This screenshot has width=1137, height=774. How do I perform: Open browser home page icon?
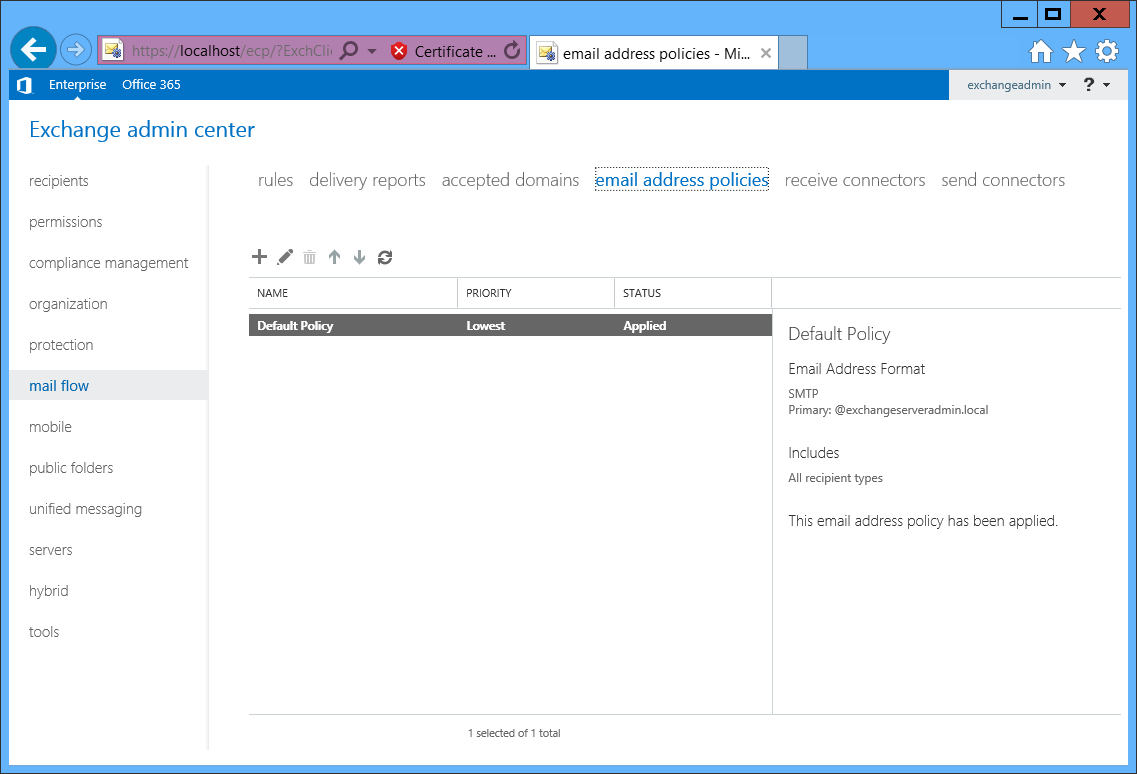1041,52
